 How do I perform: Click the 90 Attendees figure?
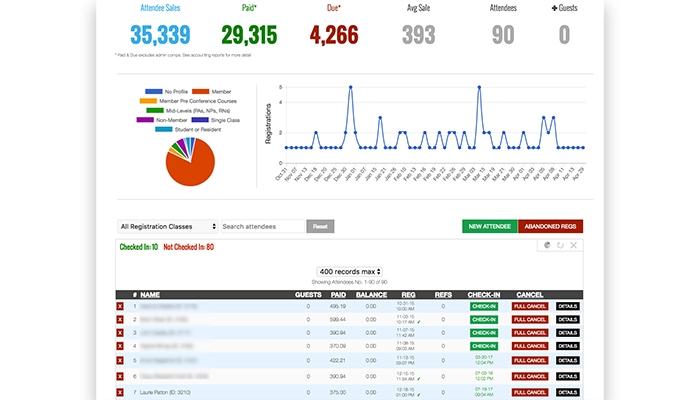[x=503, y=35]
